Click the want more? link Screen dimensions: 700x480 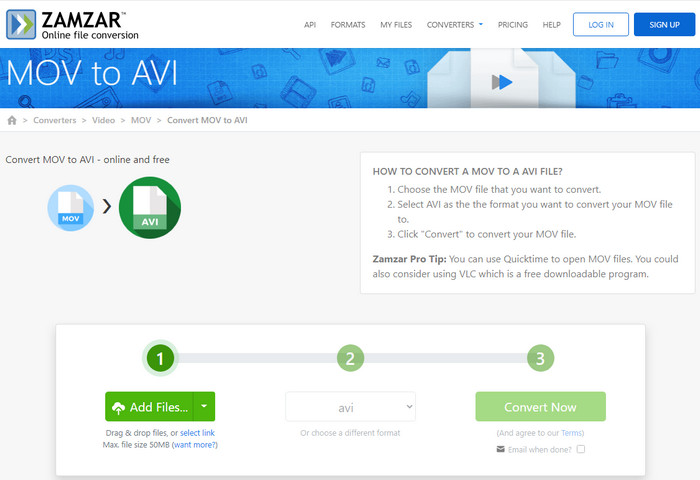click(x=195, y=445)
